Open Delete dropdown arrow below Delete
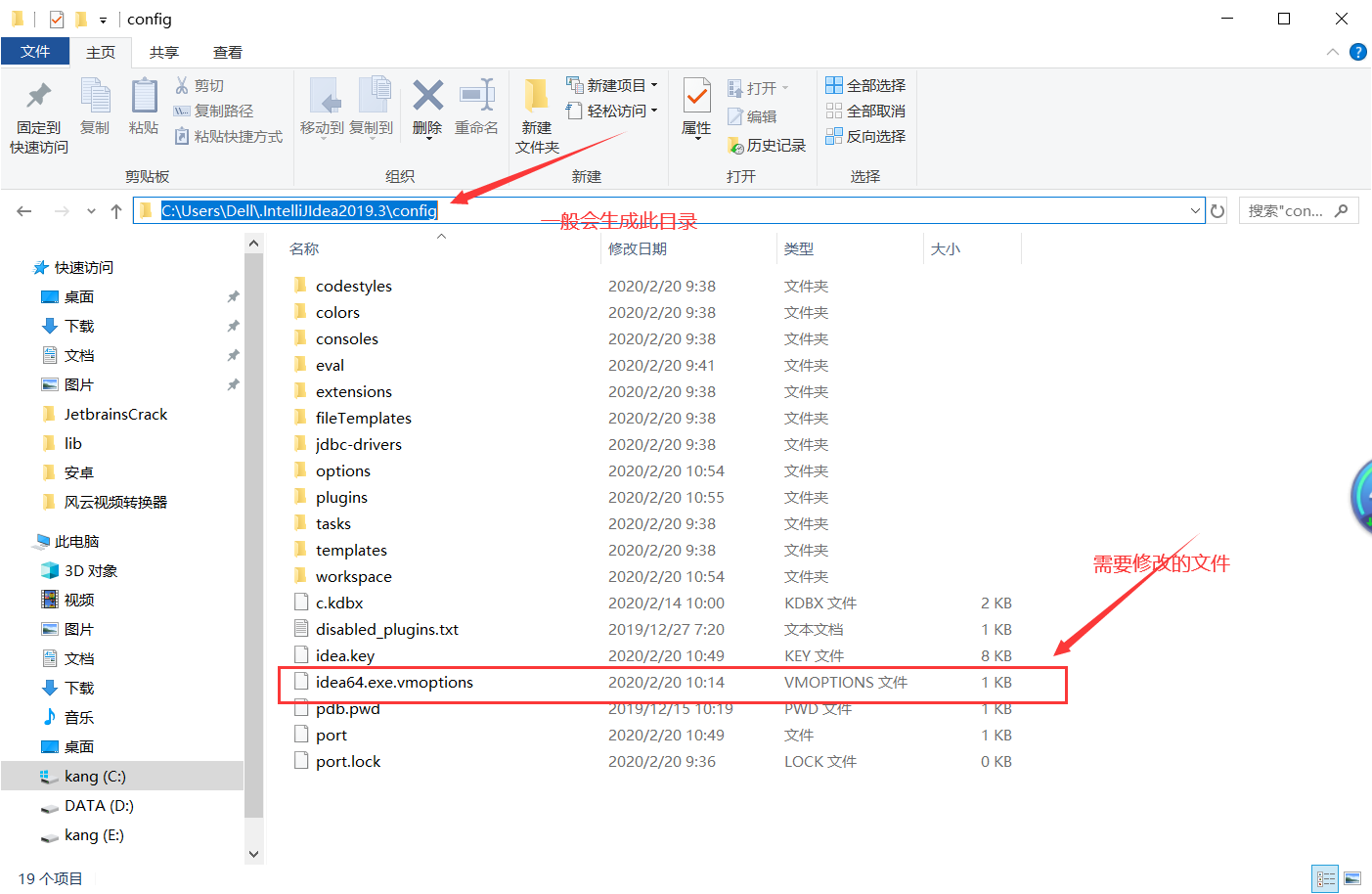Image resolution: width=1372 pixels, height=894 pixels. (427, 140)
